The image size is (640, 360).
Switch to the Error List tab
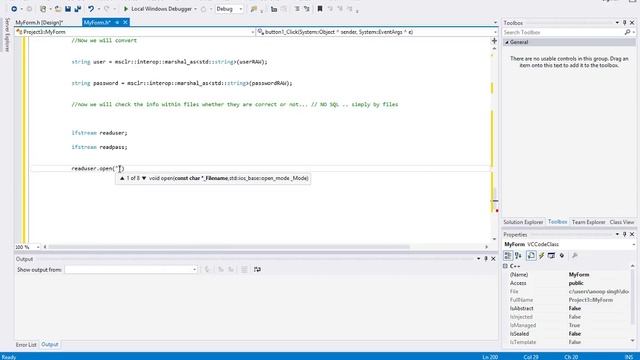(x=26, y=344)
